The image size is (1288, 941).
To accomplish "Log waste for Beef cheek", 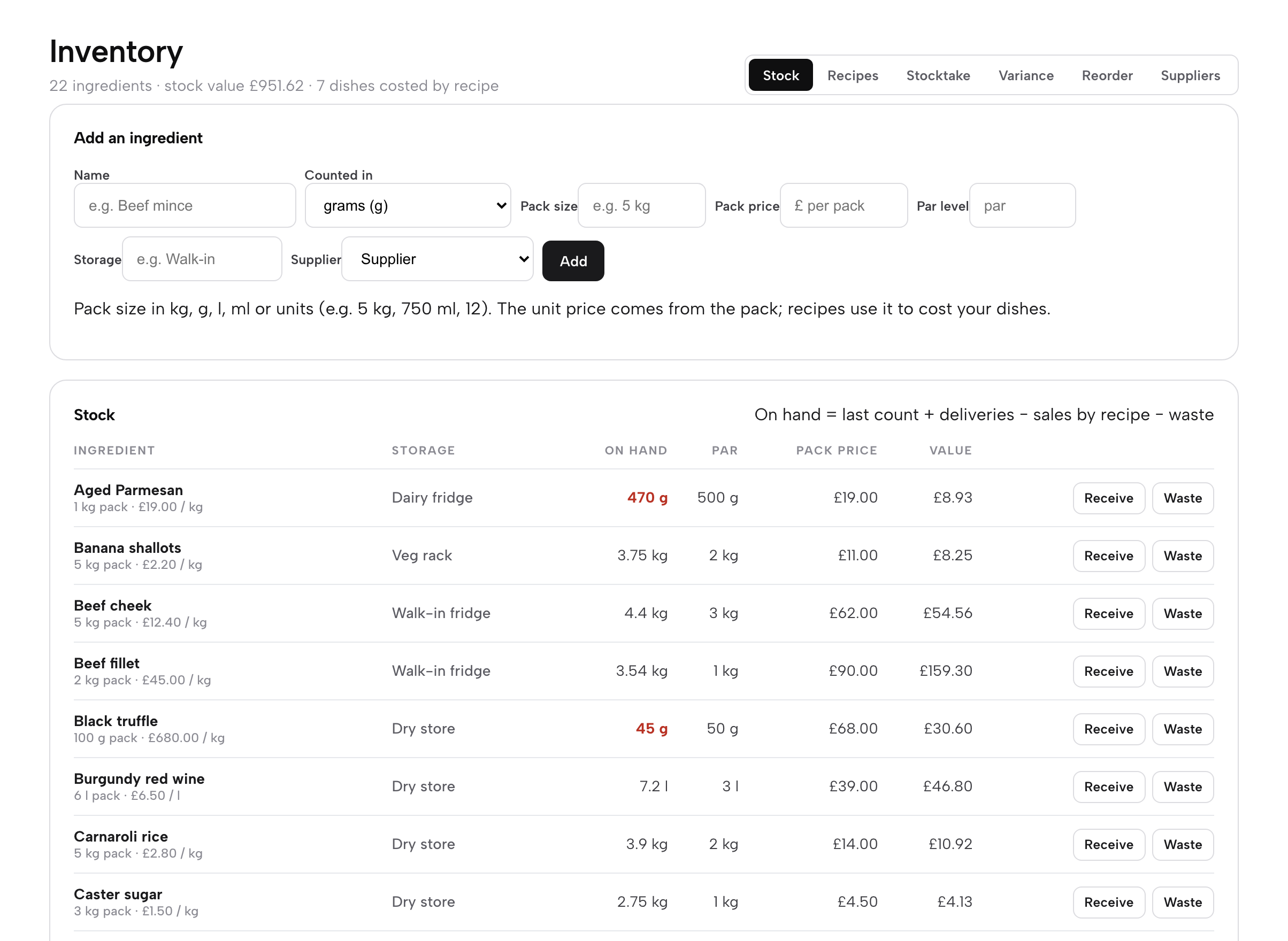I will click(x=1182, y=613).
